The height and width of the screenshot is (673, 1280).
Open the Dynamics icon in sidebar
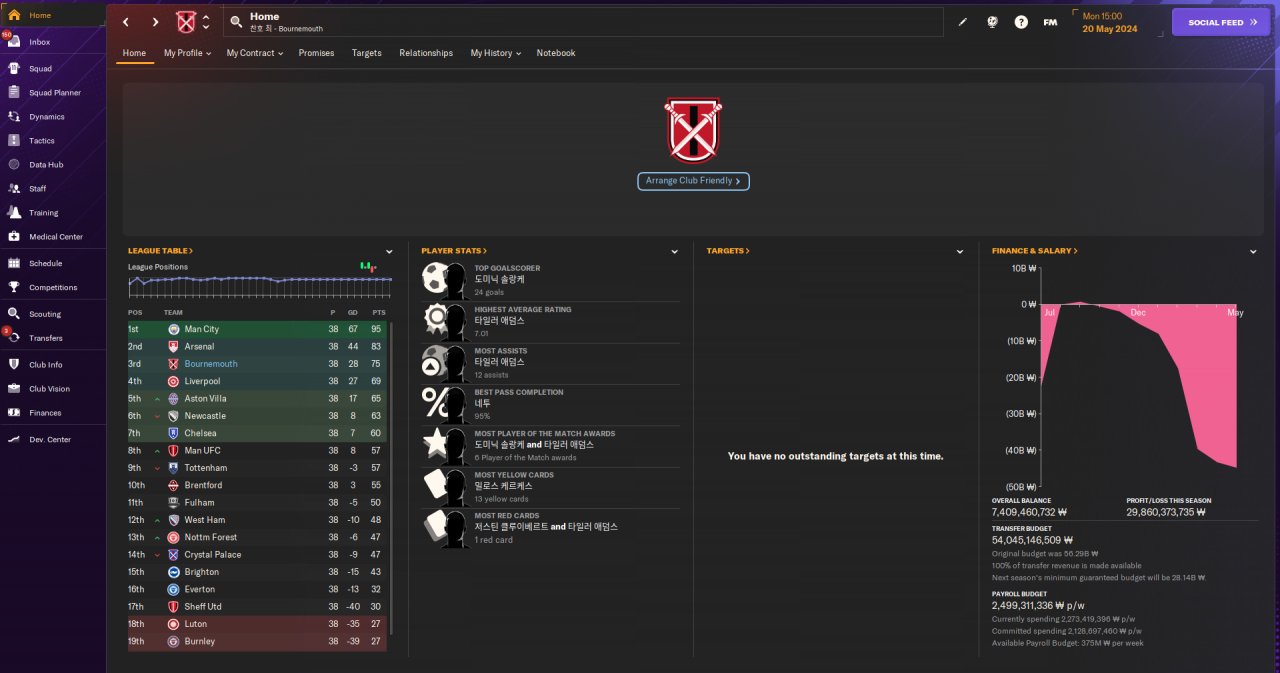click(x=14, y=116)
